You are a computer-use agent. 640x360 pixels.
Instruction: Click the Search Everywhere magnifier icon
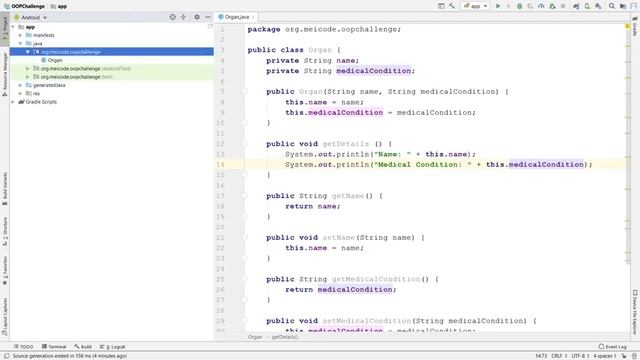[611, 6]
